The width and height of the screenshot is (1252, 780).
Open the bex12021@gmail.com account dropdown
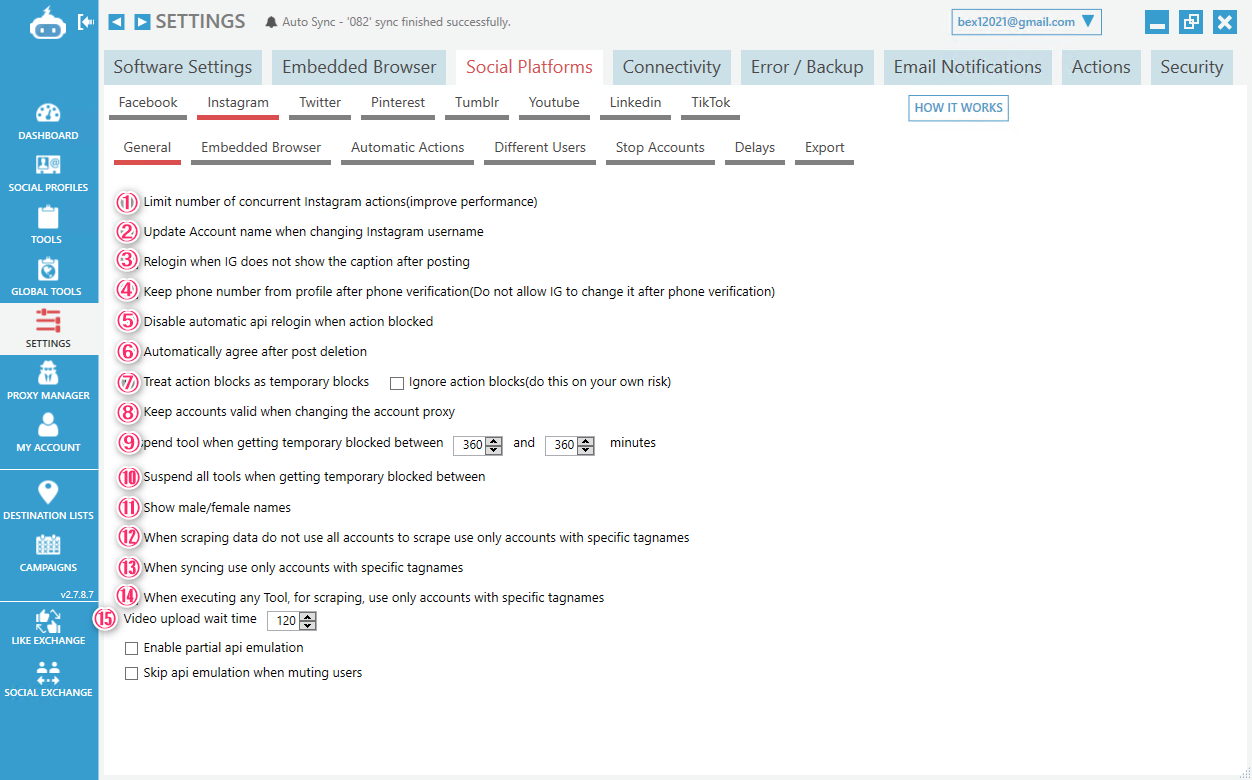click(1026, 22)
